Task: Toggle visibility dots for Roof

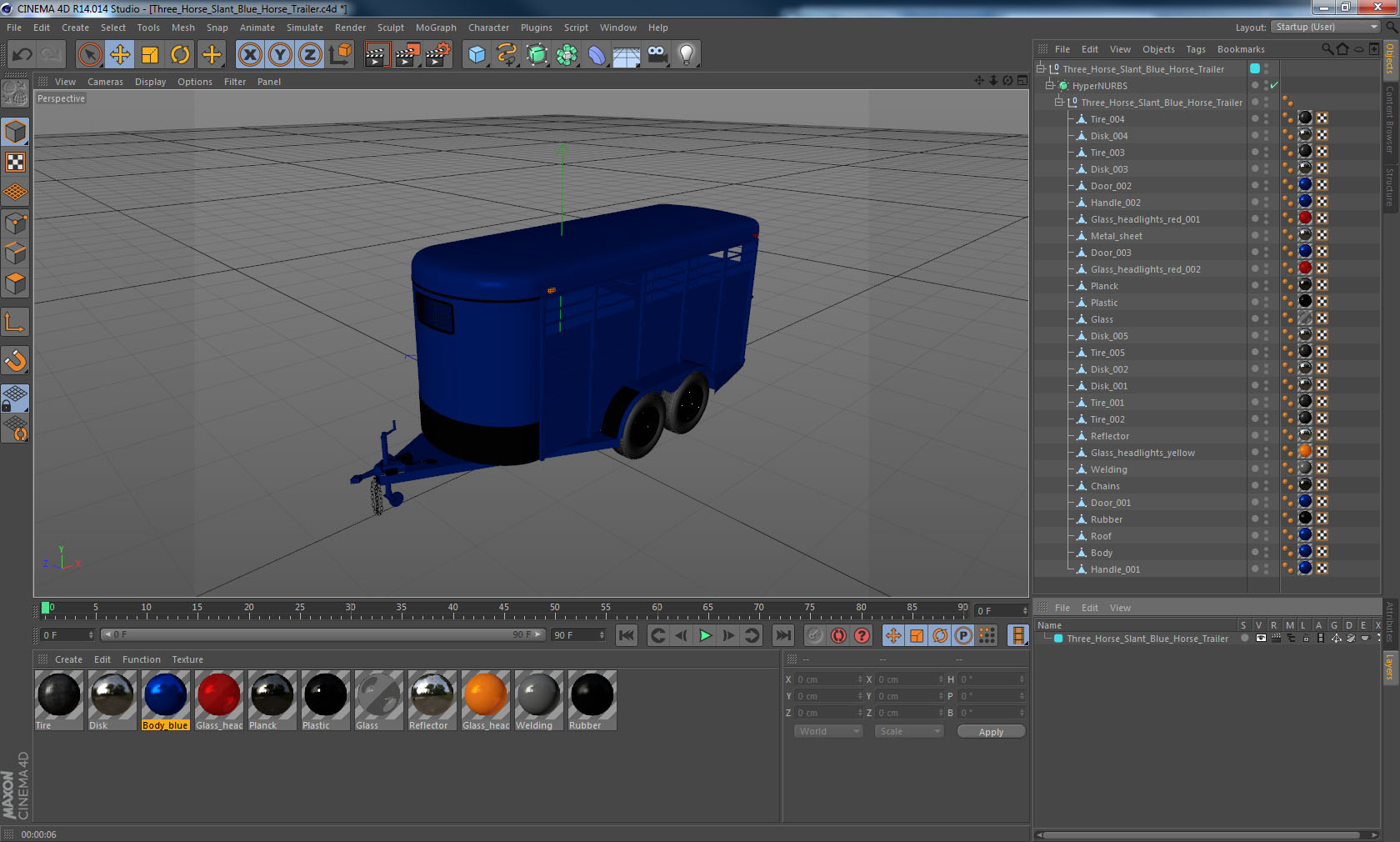Action: (x=1267, y=535)
